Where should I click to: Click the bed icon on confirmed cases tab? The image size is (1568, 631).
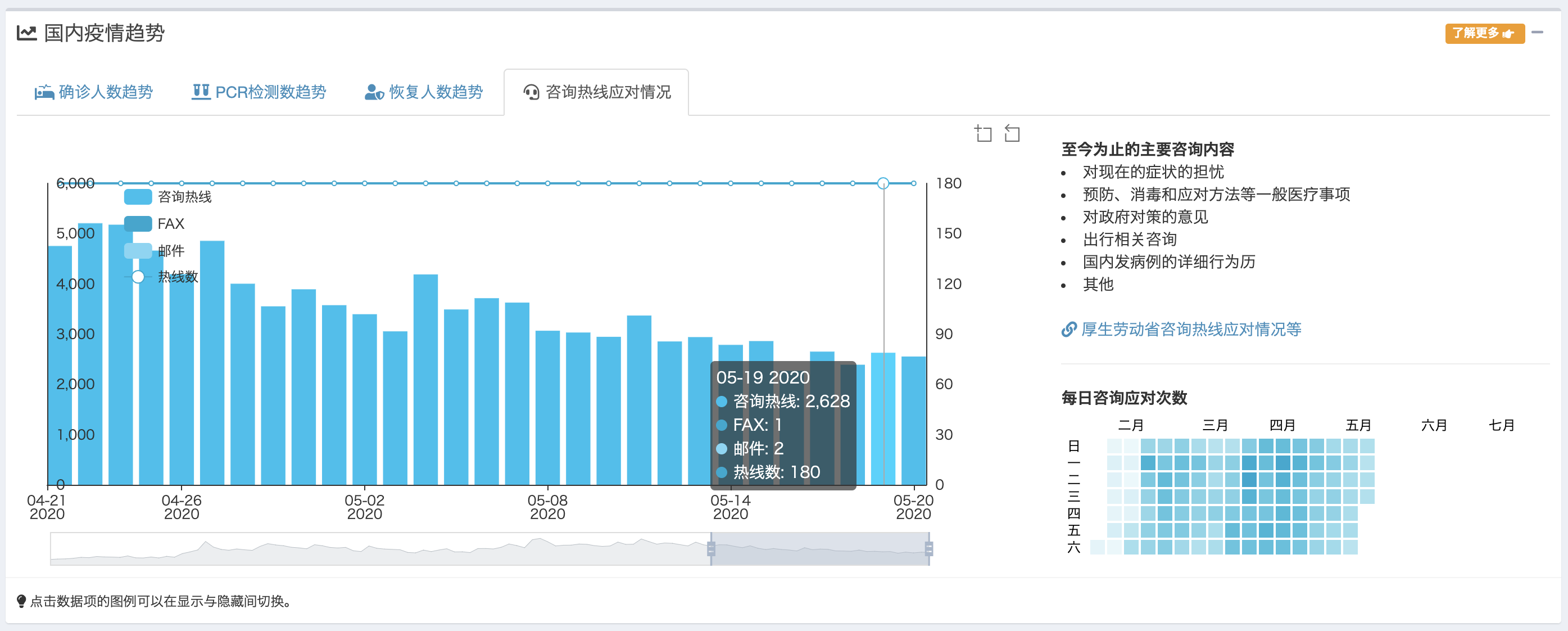click(x=44, y=92)
